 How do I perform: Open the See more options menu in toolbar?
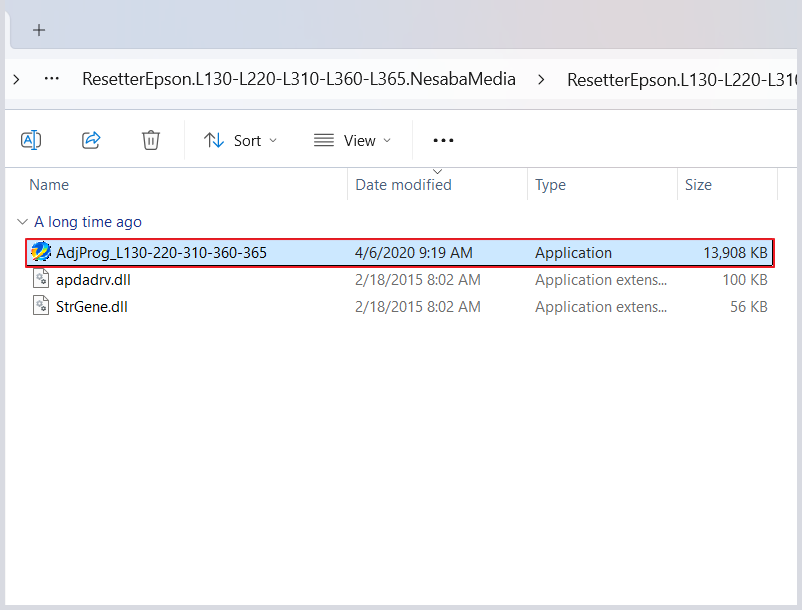pos(443,140)
